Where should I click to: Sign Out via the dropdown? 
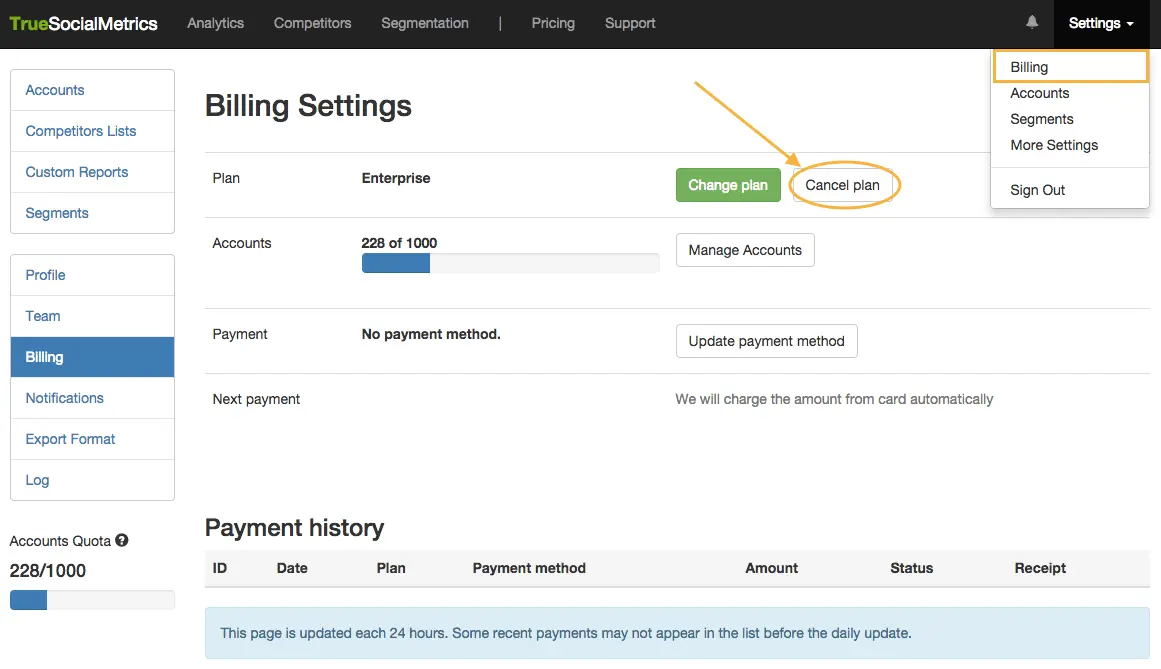click(x=1037, y=190)
